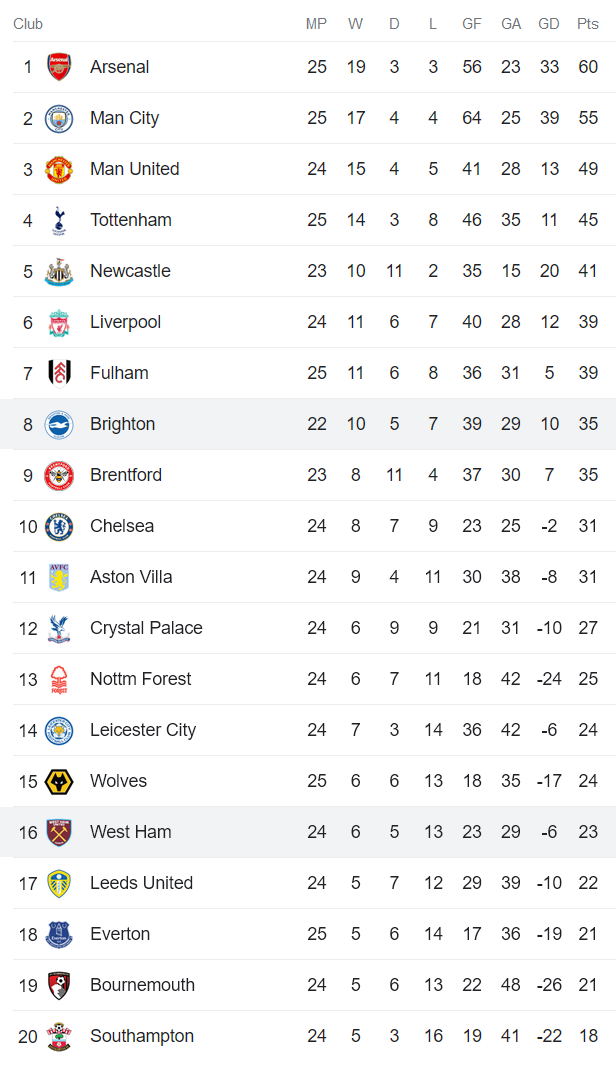Click the Liverpool crest icon

(58, 322)
